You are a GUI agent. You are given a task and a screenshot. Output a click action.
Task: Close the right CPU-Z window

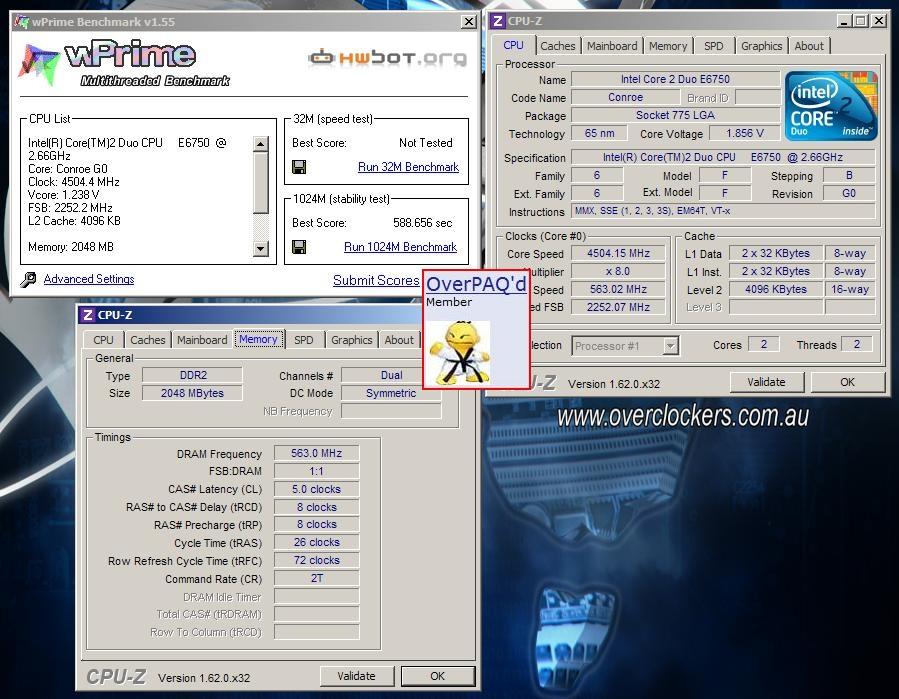(x=878, y=21)
